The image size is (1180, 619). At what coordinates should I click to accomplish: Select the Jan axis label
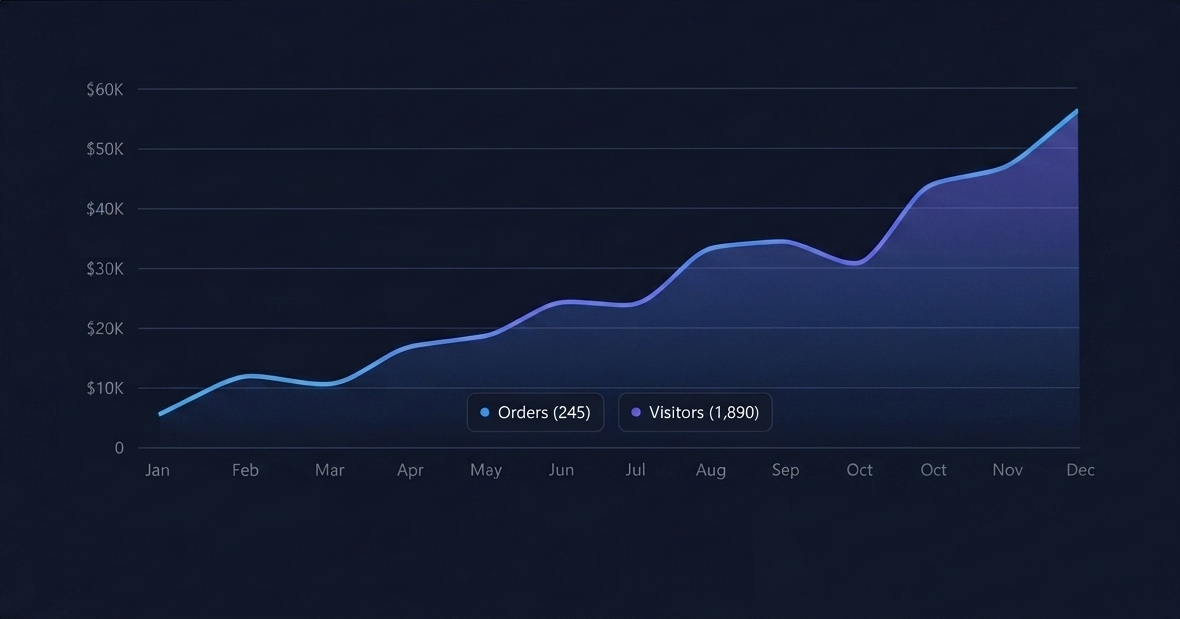coord(157,469)
